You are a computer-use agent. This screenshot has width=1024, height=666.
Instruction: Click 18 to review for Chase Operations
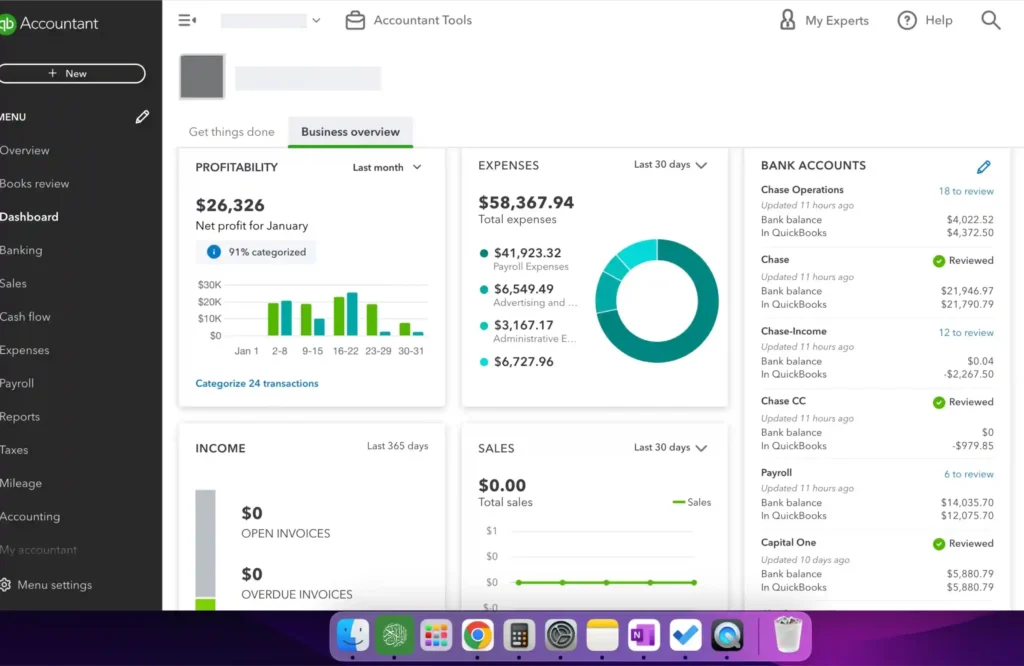click(x=966, y=191)
